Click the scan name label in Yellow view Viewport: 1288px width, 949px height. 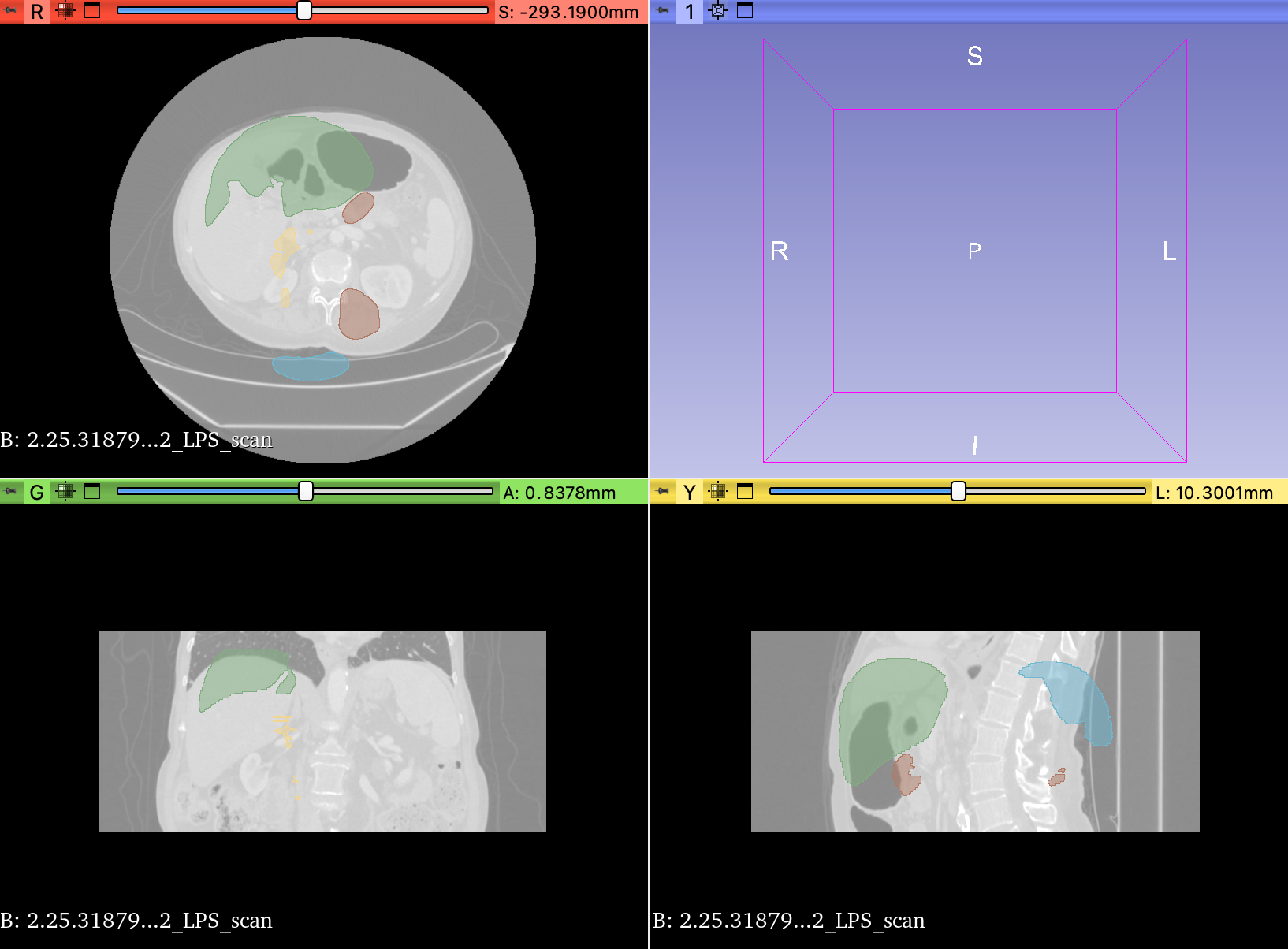[789, 920]
